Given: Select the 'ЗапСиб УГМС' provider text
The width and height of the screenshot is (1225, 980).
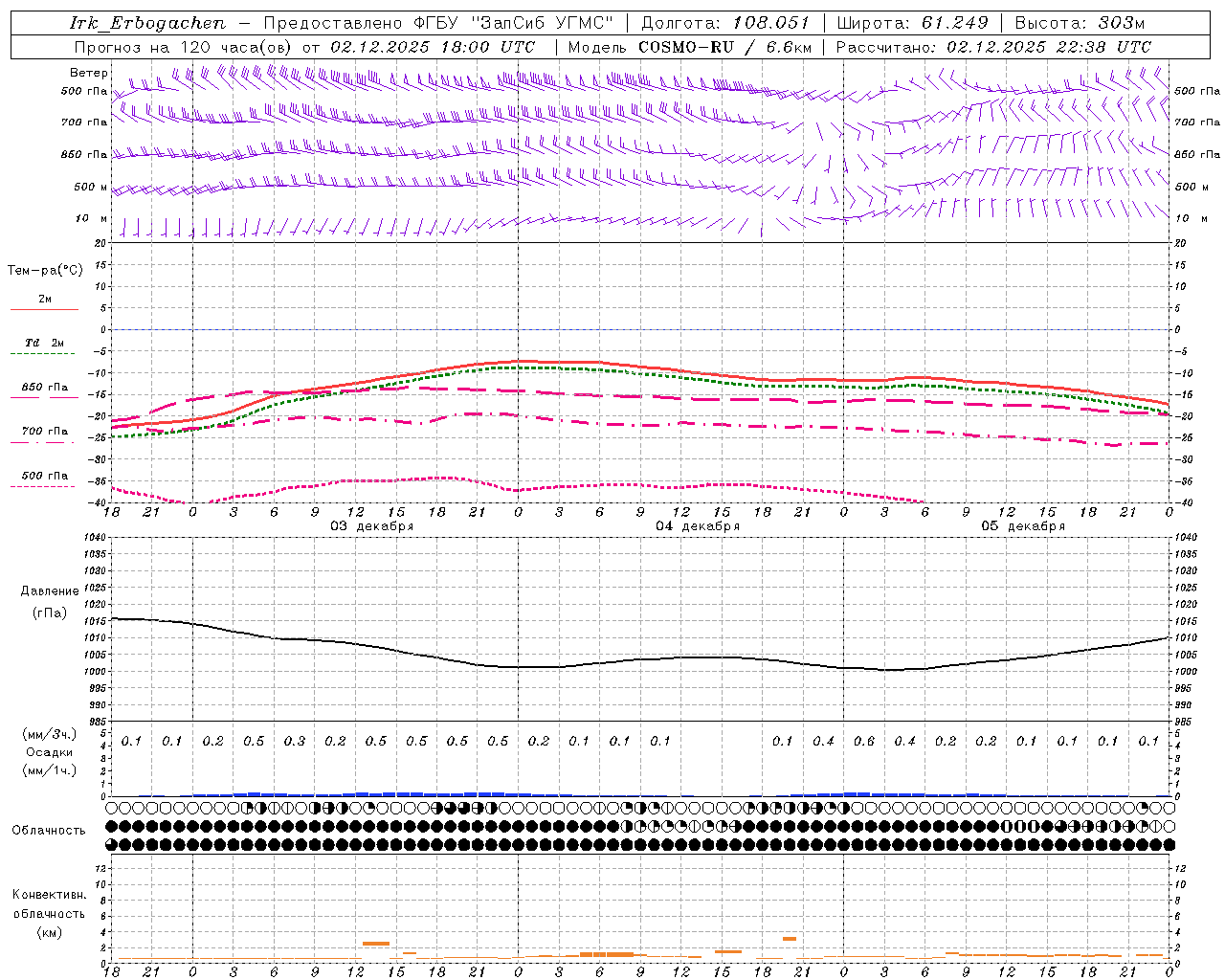Looking at the screenshot, I should pos(543,23).
